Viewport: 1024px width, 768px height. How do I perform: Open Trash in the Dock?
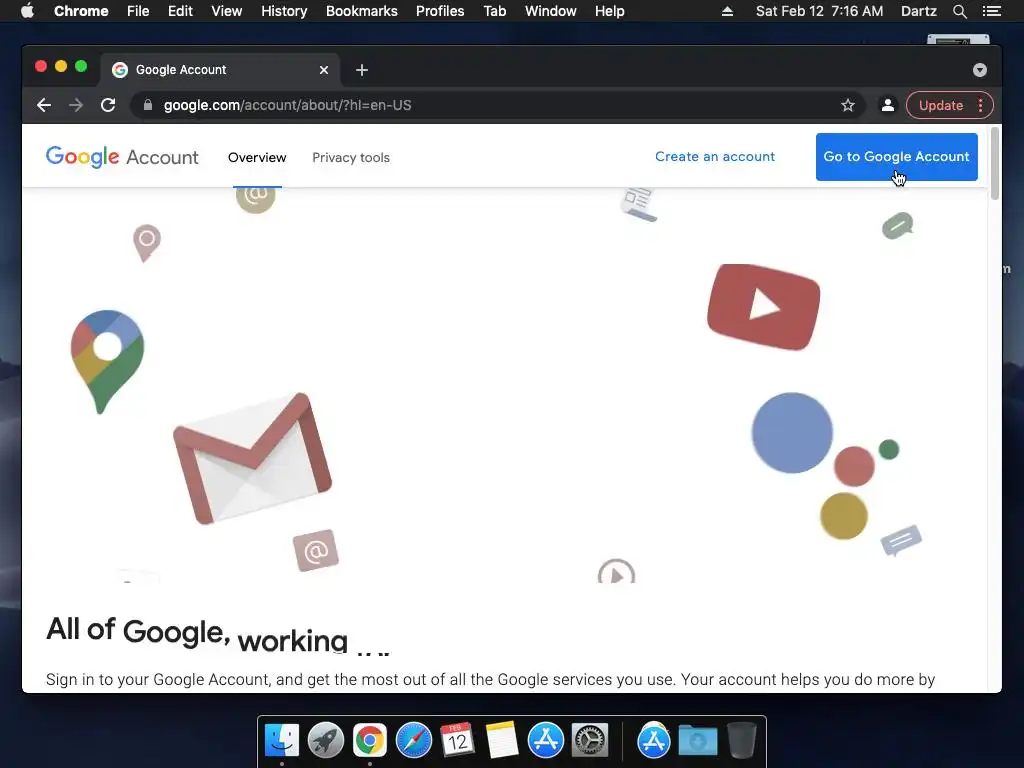(742, 741)
